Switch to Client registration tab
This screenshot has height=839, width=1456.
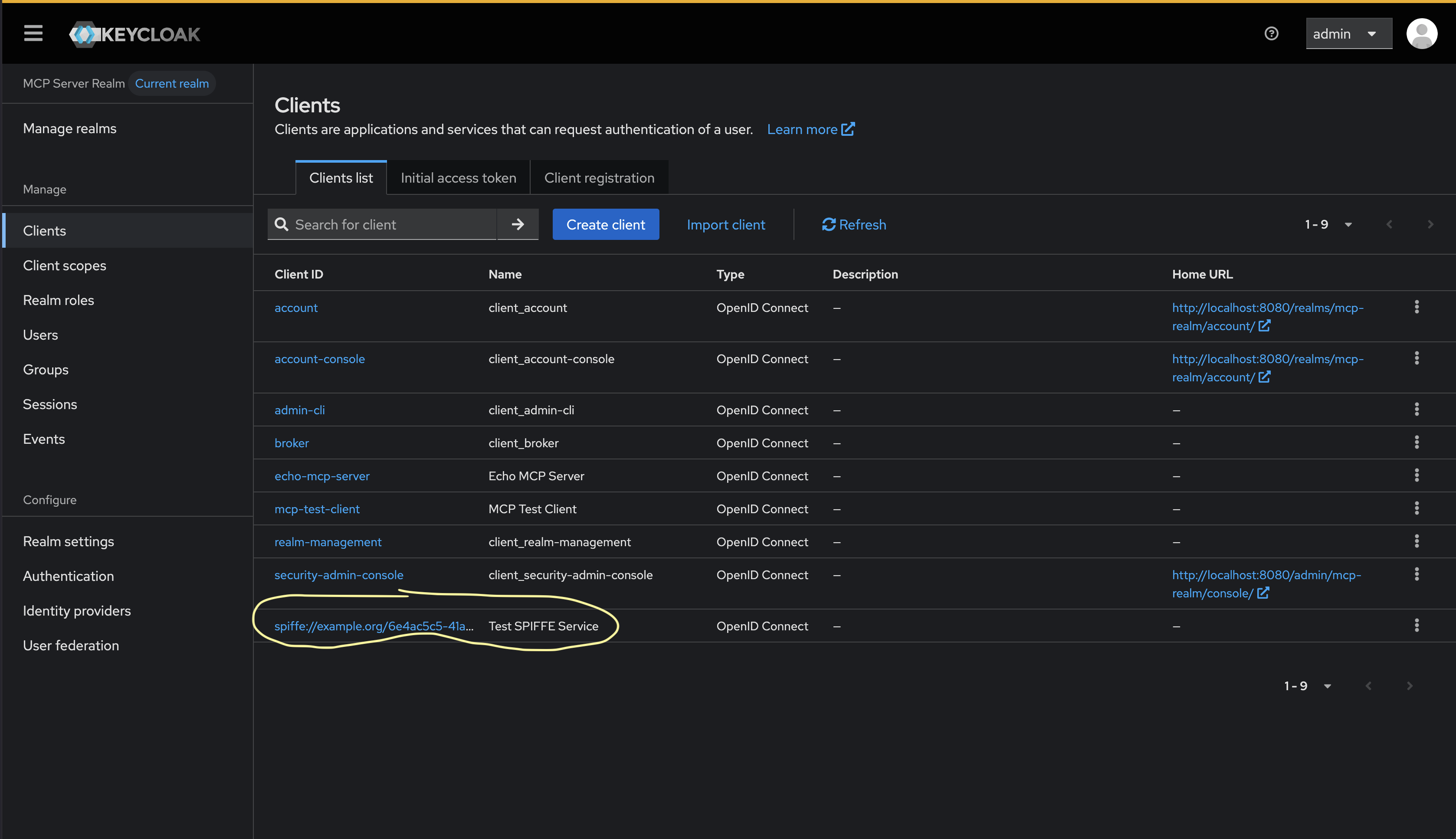coord(599,178)
